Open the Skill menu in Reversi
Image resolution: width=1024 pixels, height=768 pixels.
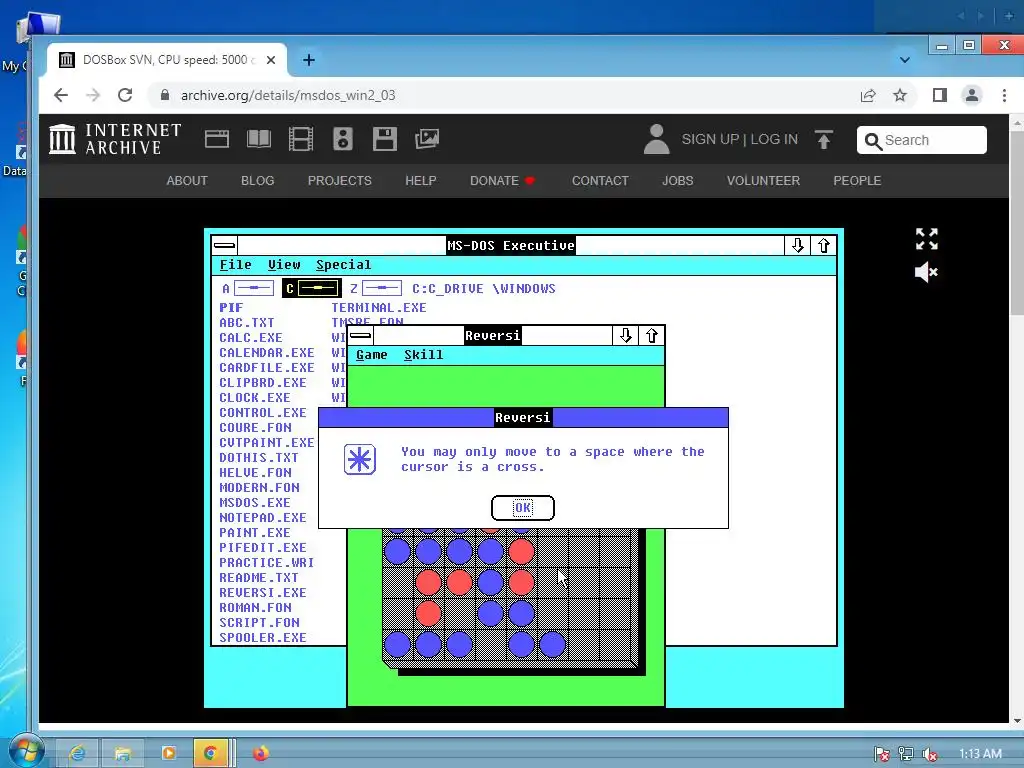coord(423,355)
